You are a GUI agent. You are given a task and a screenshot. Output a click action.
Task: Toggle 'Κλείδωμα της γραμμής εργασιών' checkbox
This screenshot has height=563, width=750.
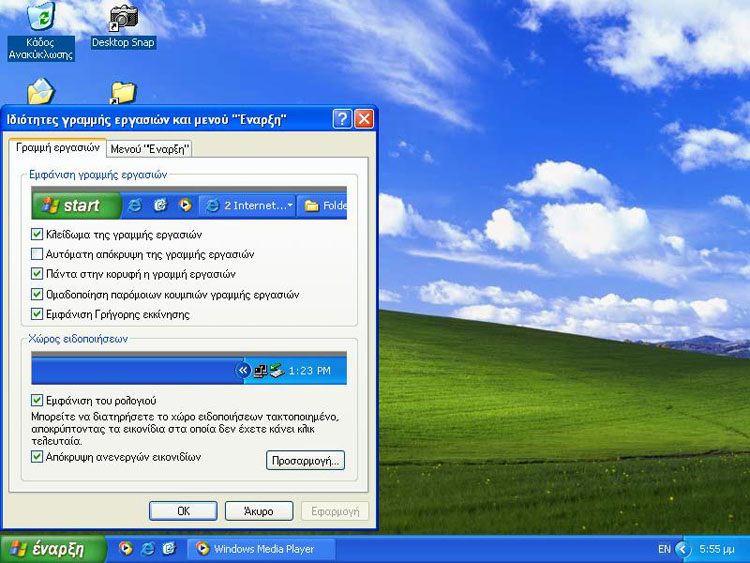pyautogui.click(x=37, y=234)
